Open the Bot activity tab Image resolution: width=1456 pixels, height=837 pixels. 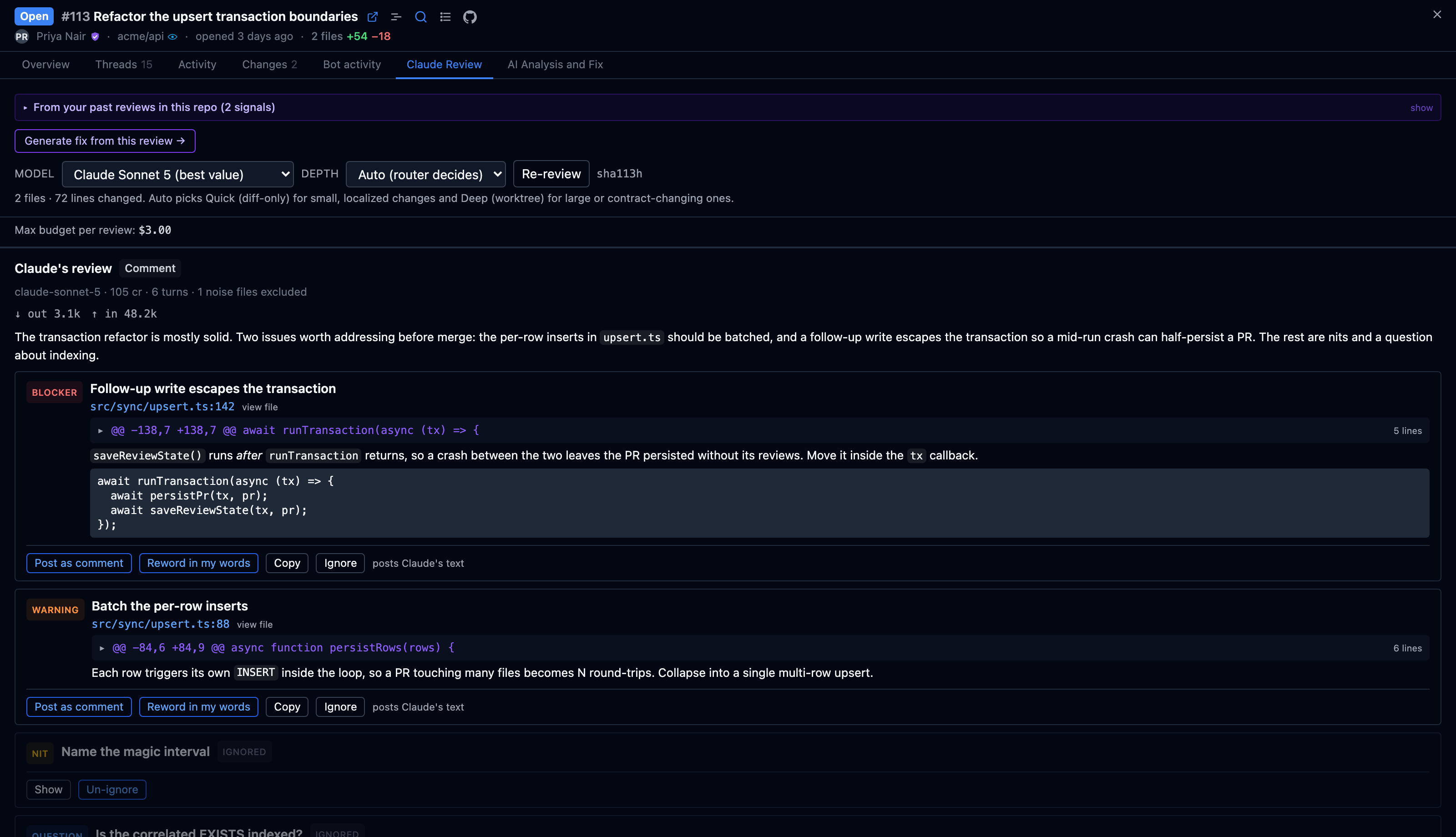pyautogui.click(x=352, y=65)
